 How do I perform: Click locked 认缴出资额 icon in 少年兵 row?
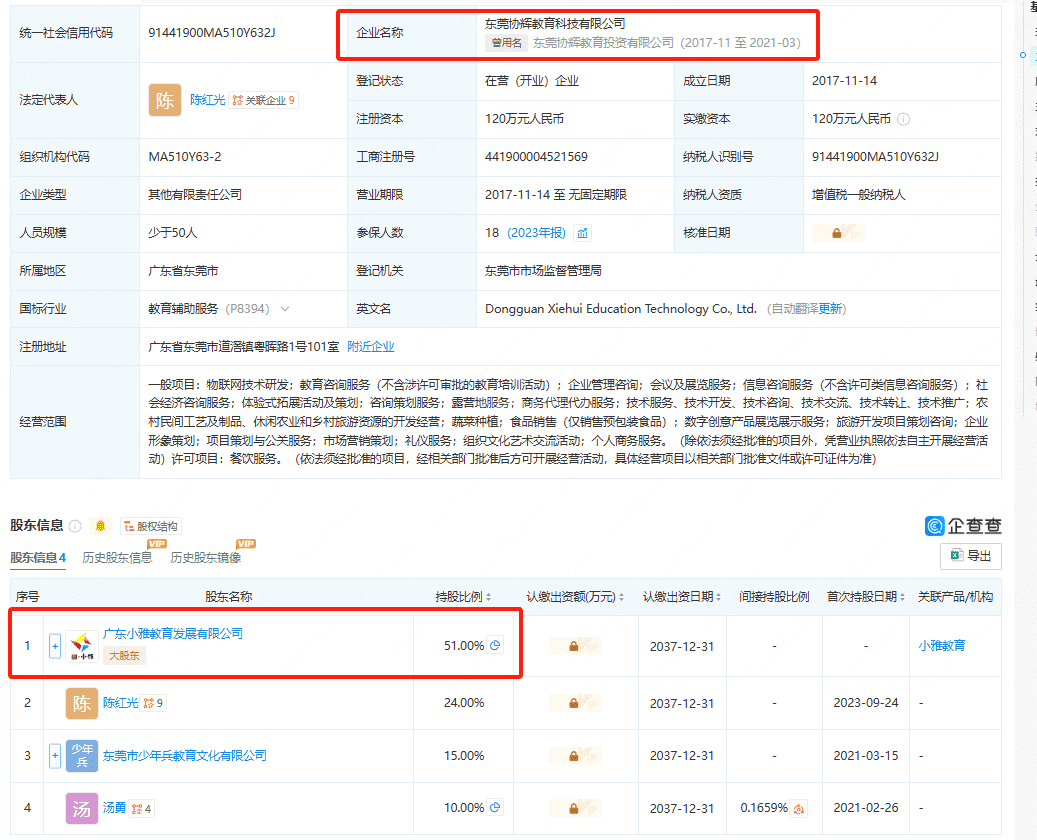click(574, 755)
